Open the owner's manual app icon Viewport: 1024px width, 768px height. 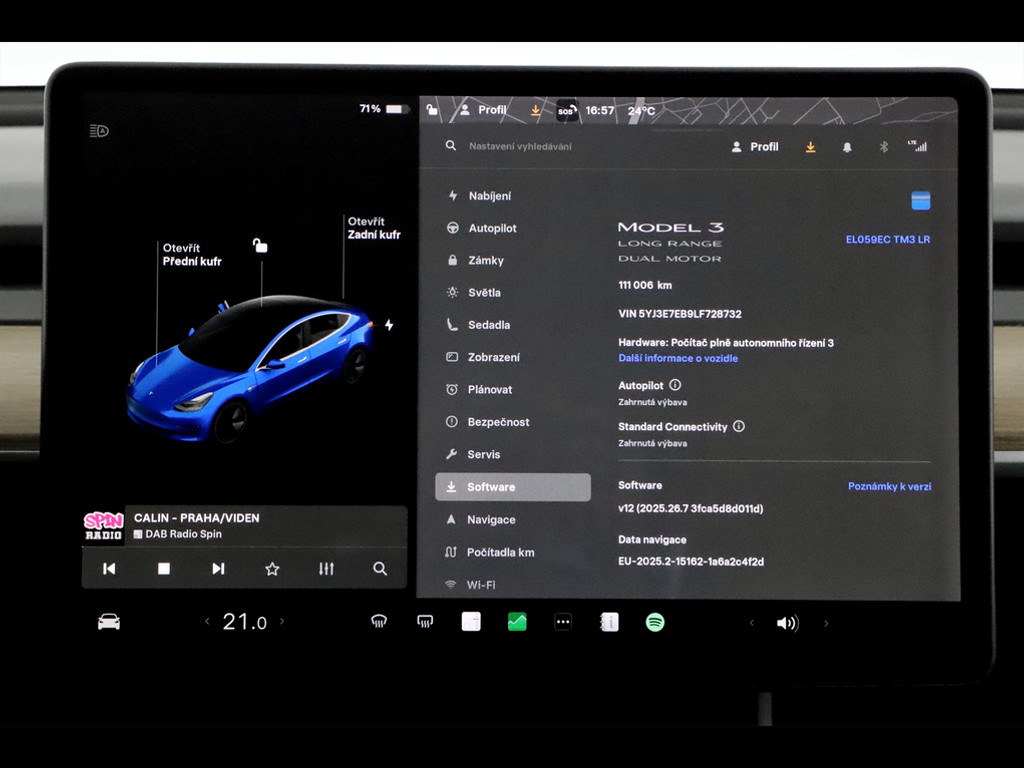click(x=609, y=622)
